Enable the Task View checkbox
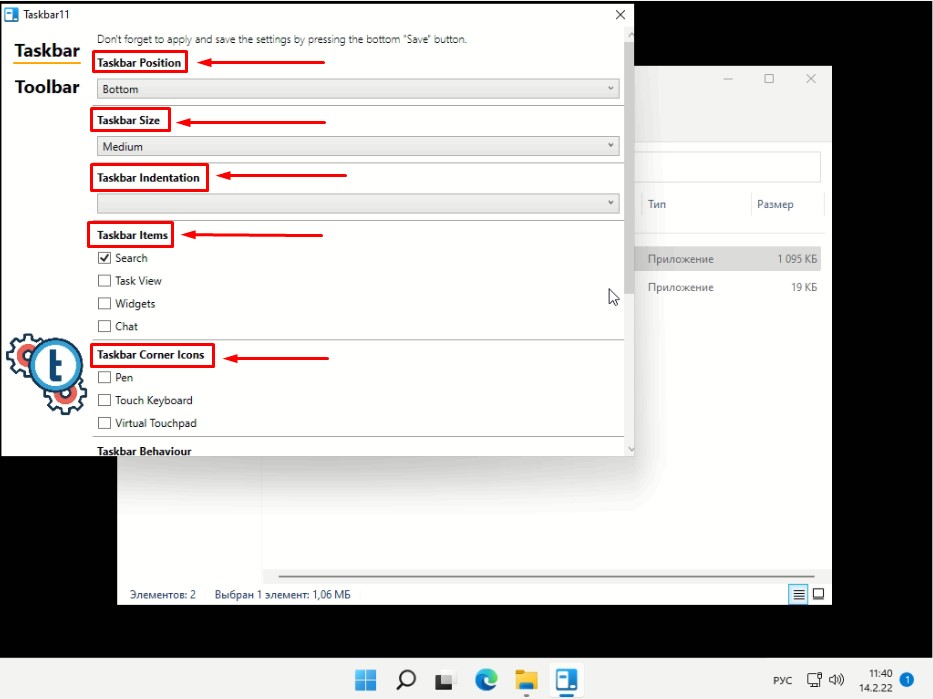 pyautogui.click(x=105, y=281)
